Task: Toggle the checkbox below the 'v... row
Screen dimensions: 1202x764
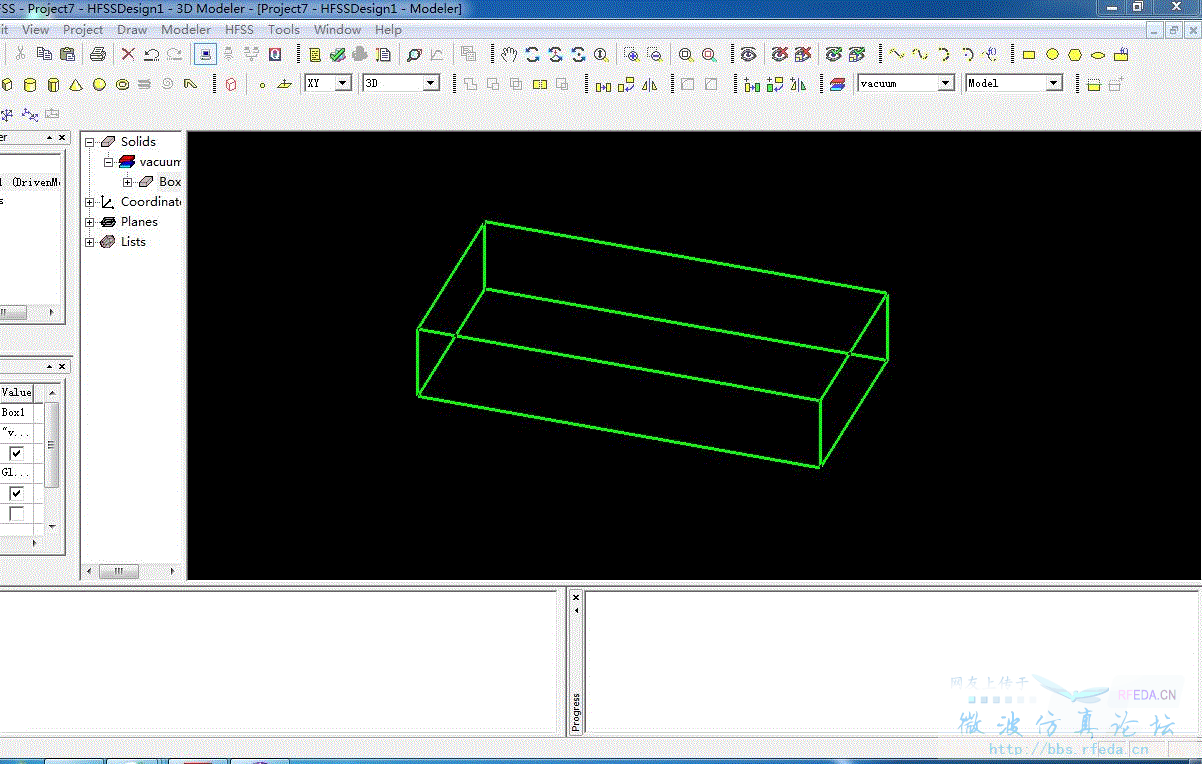Action: 16,453
